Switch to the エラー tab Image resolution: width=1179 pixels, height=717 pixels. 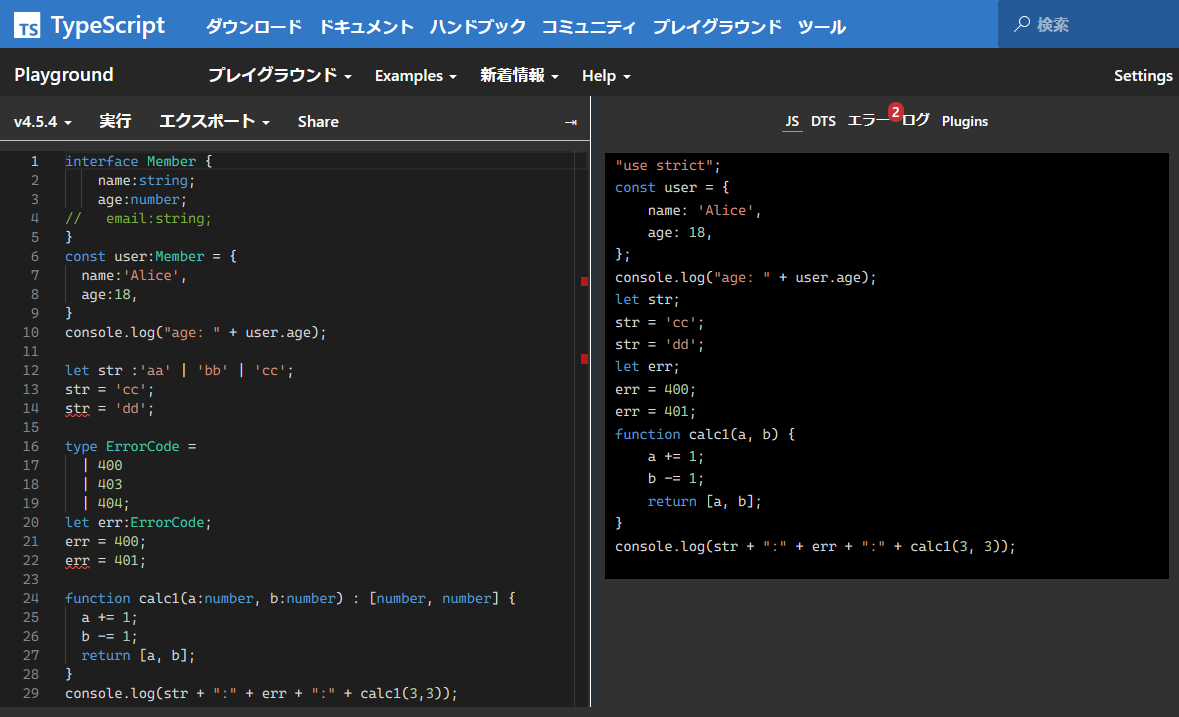866,121
